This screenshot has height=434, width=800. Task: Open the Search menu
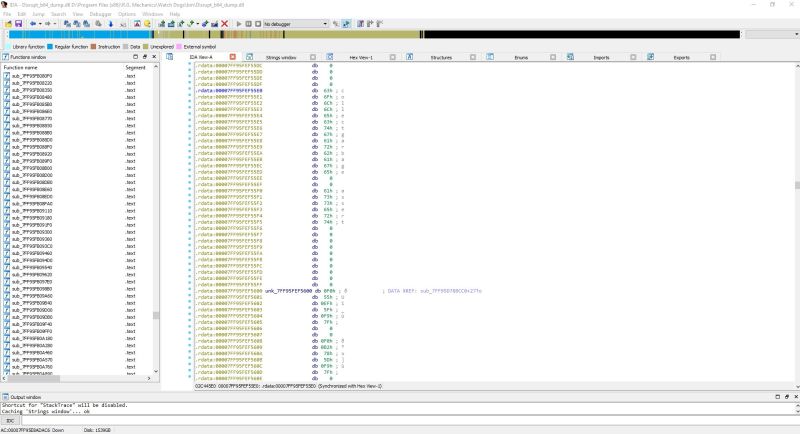[58, 14]
